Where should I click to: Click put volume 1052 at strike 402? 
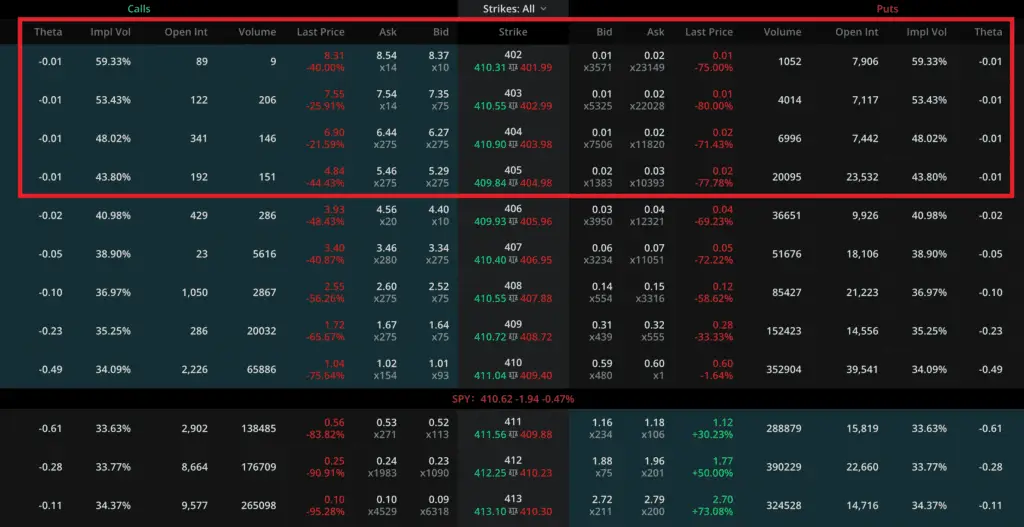789,61
